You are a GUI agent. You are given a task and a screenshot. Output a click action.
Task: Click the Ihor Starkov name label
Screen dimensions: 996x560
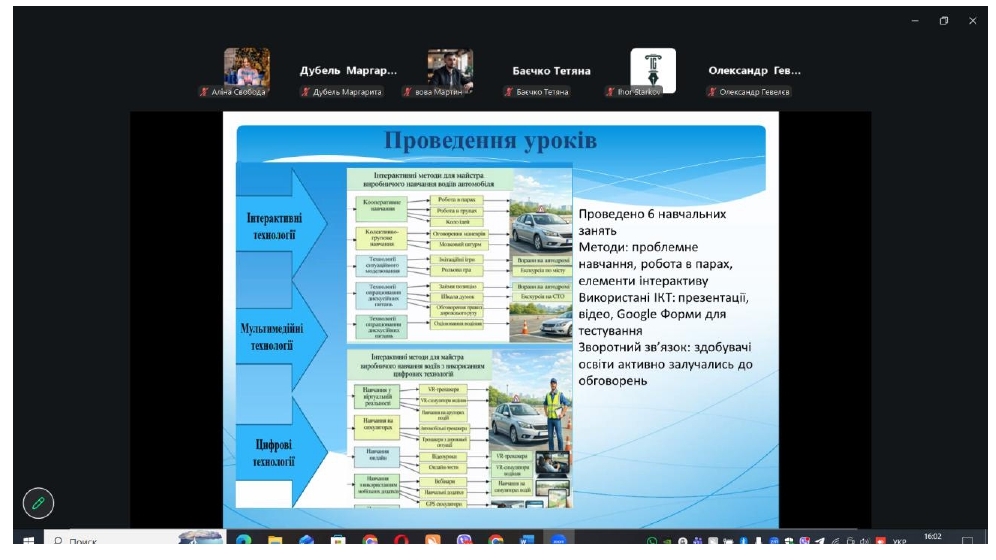pyautogui.click(x=639, y=92)
